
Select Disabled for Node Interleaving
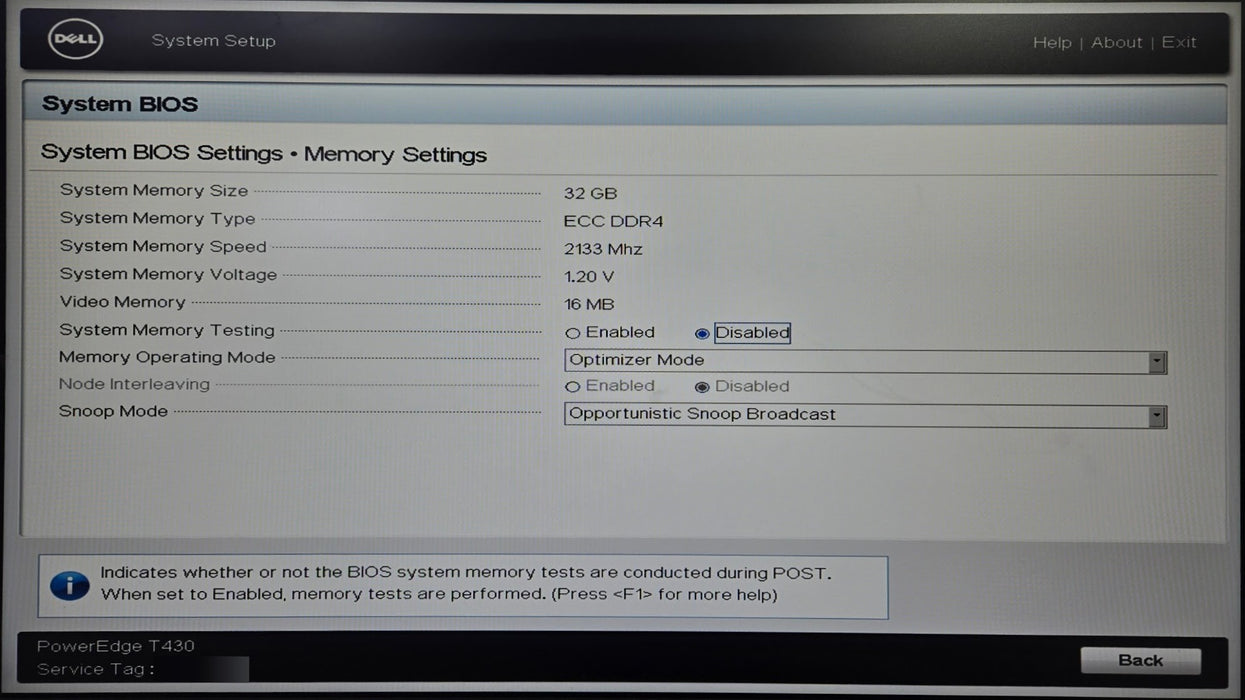[x=742, y=386]
